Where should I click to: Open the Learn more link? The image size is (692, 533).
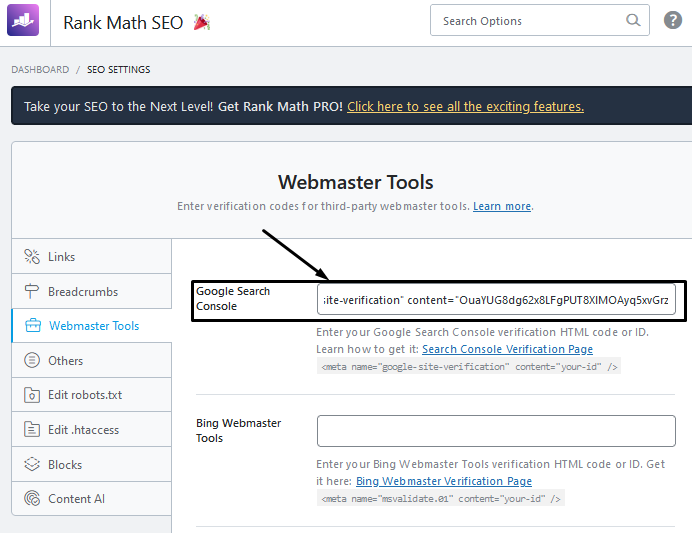tap(502, 206)
